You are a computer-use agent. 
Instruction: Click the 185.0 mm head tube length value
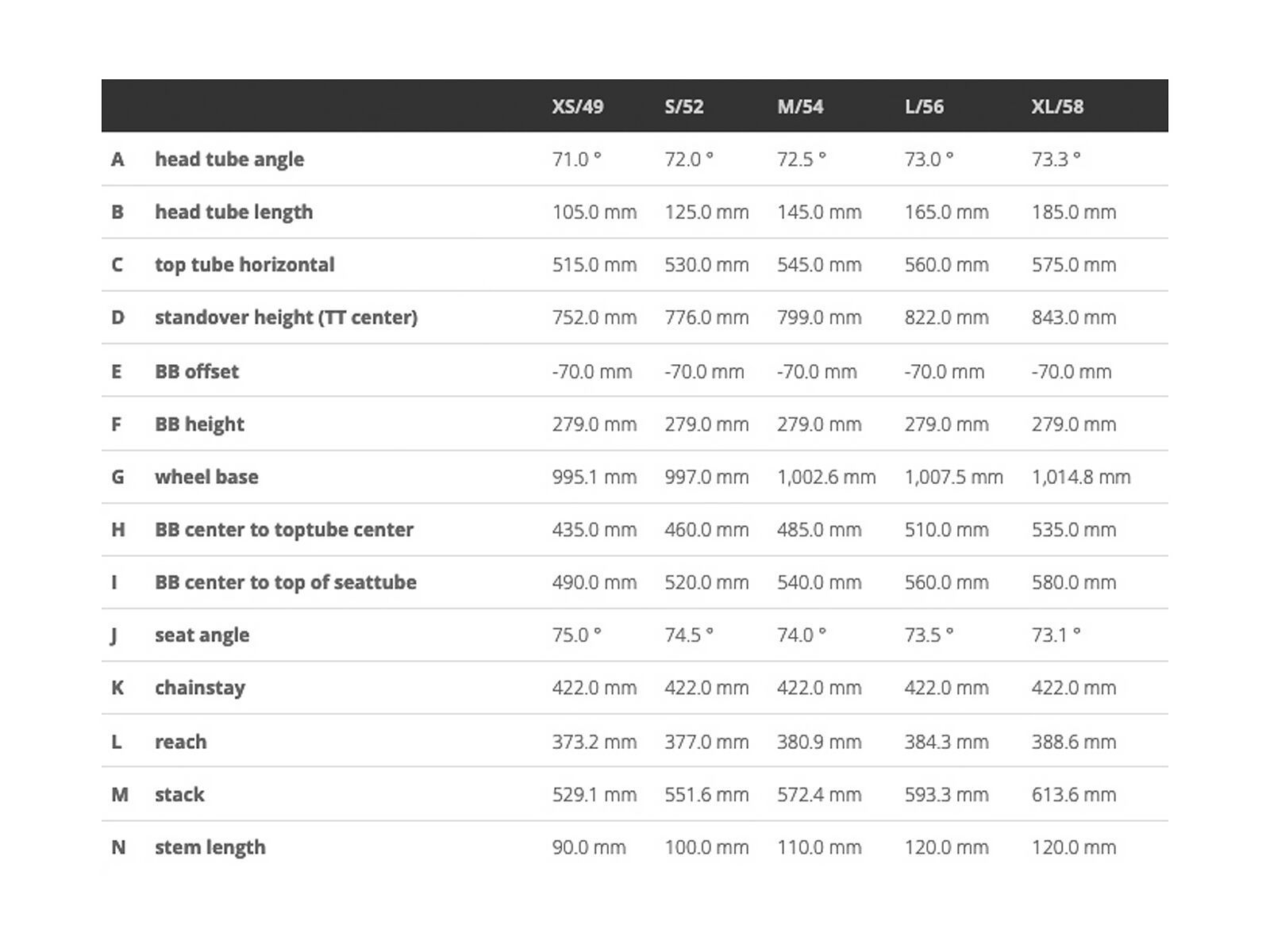click(x=1073, y=212)
